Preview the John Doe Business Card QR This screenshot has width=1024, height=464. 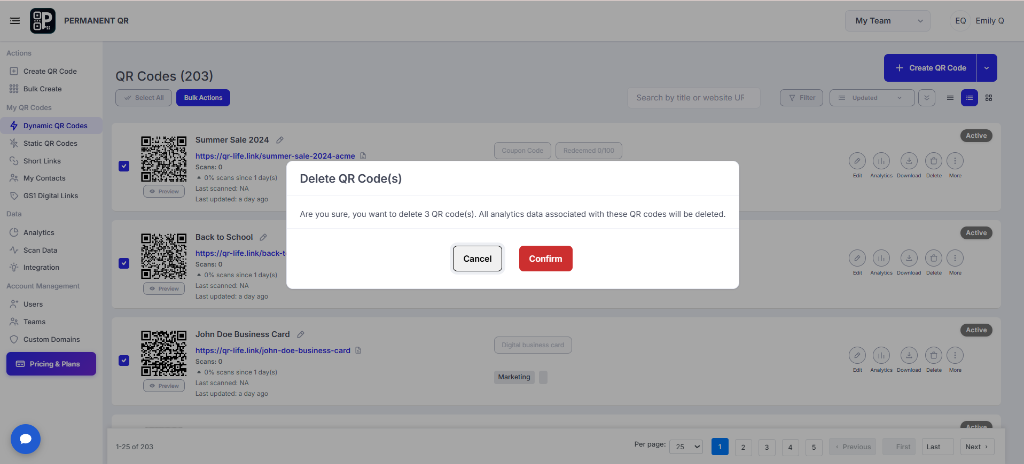click(164, 386)
